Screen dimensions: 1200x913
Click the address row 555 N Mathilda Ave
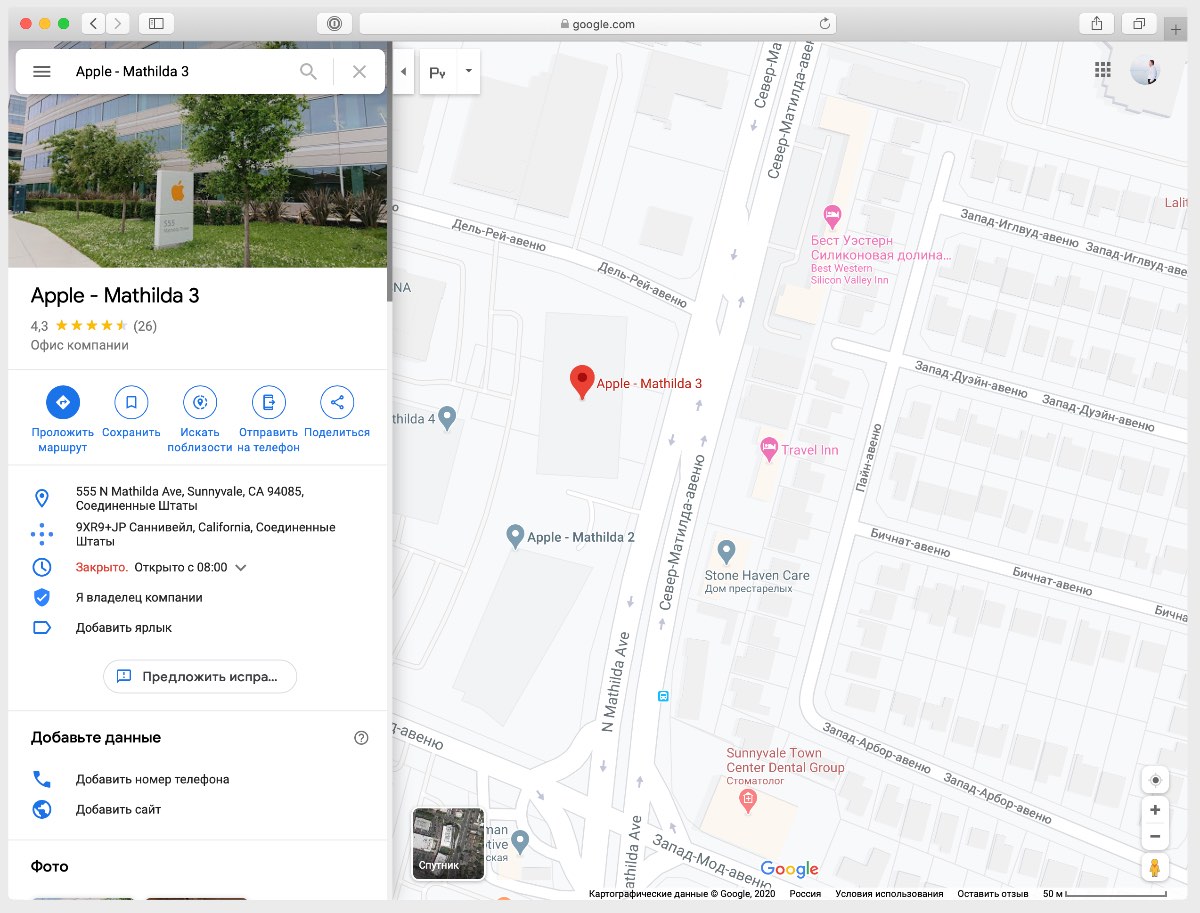(x=198, y=498)
